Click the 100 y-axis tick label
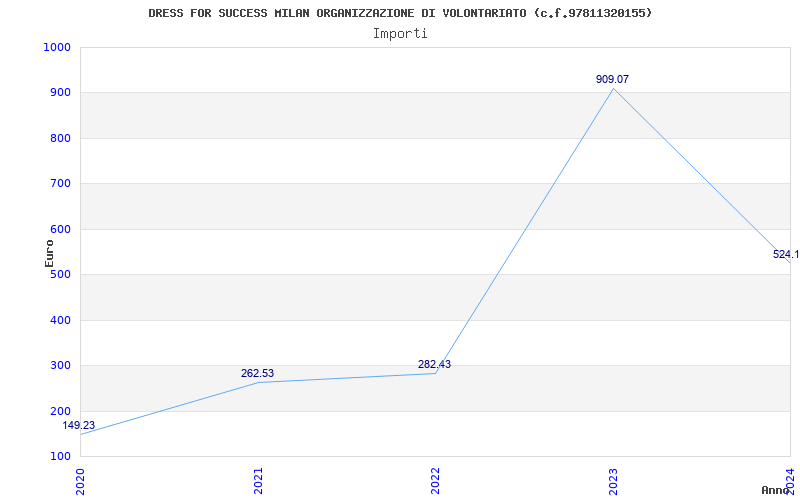800x500 pixels. click(60, 457)
